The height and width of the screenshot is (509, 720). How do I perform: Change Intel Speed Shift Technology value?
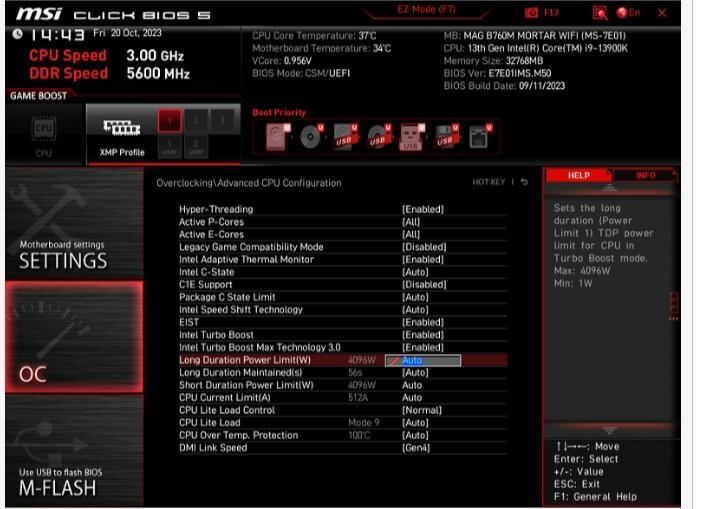coord(415,310)
